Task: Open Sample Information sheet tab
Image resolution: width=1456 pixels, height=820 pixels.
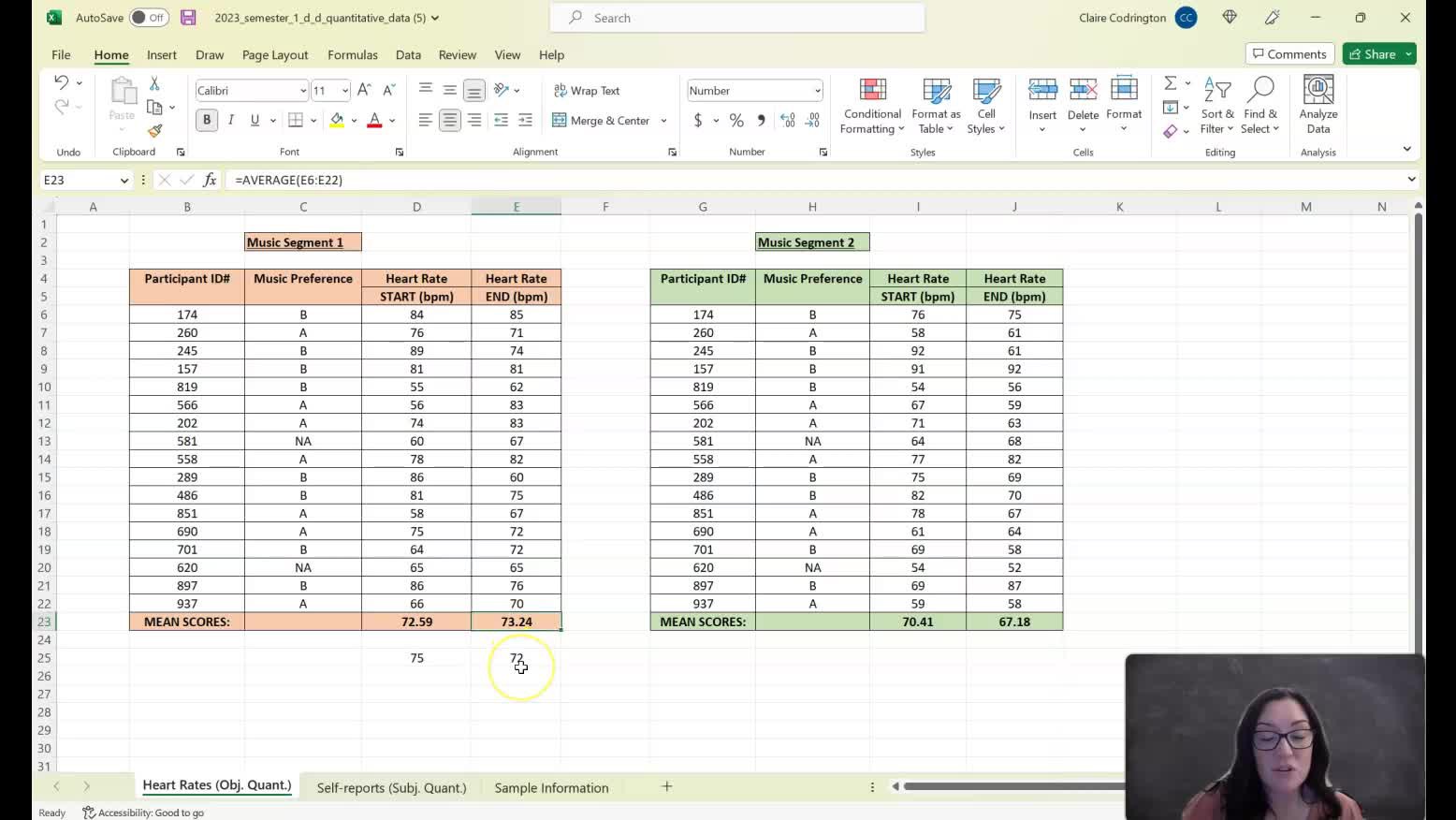Action: click(x=551, y=787)
